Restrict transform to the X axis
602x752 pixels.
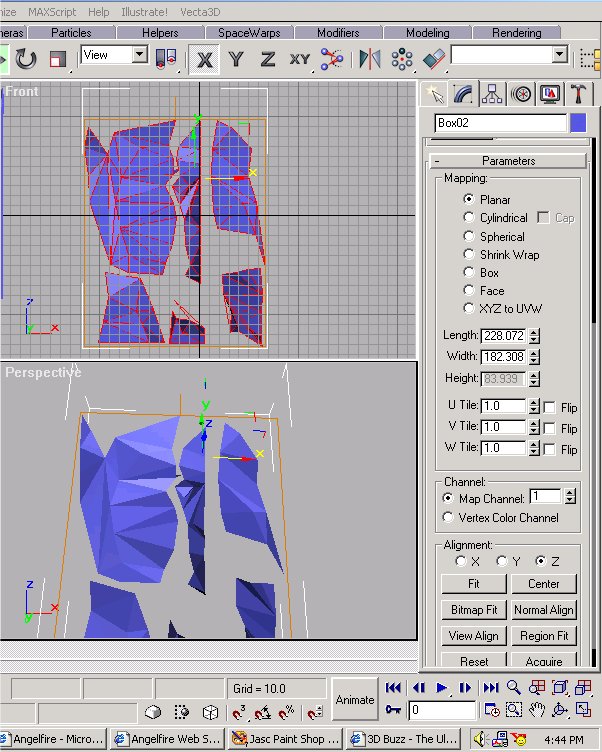205,59
